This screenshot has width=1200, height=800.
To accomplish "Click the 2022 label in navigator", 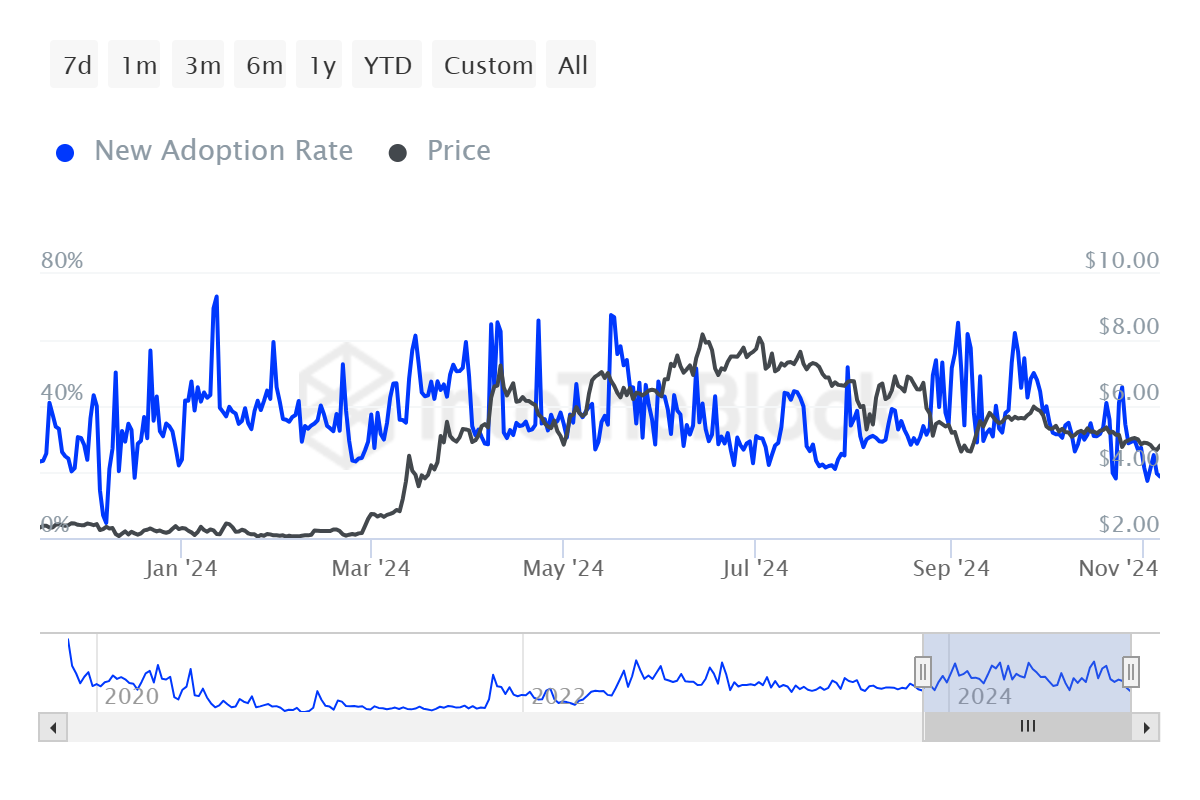I will 557,695.
